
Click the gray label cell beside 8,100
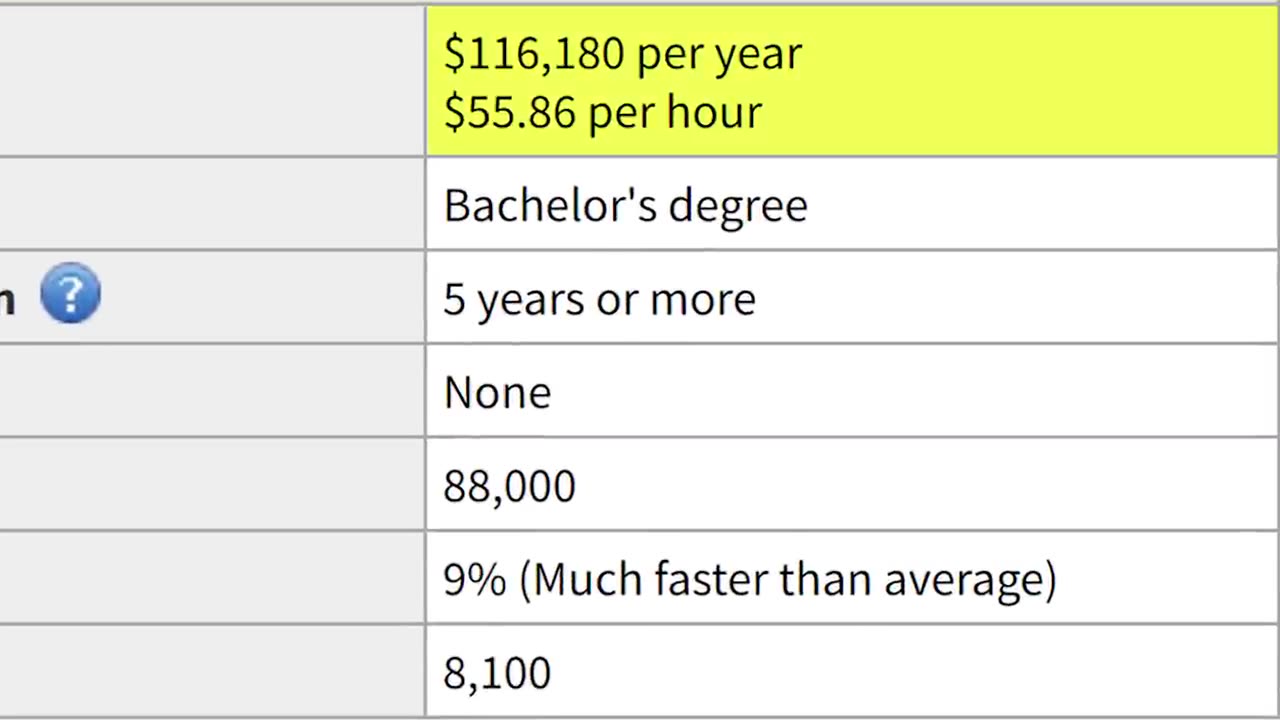211,672
